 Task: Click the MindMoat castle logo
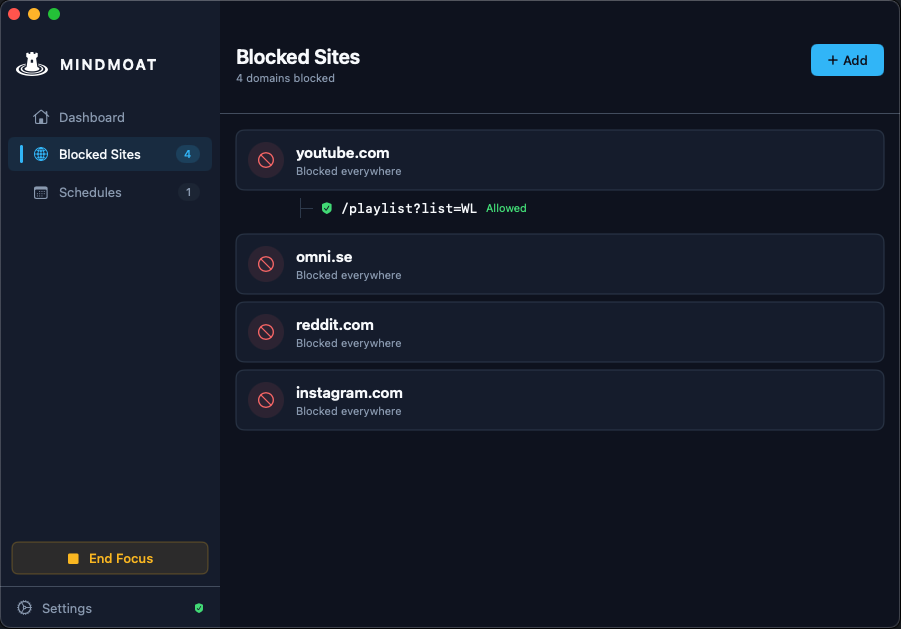tap(31, 63)
